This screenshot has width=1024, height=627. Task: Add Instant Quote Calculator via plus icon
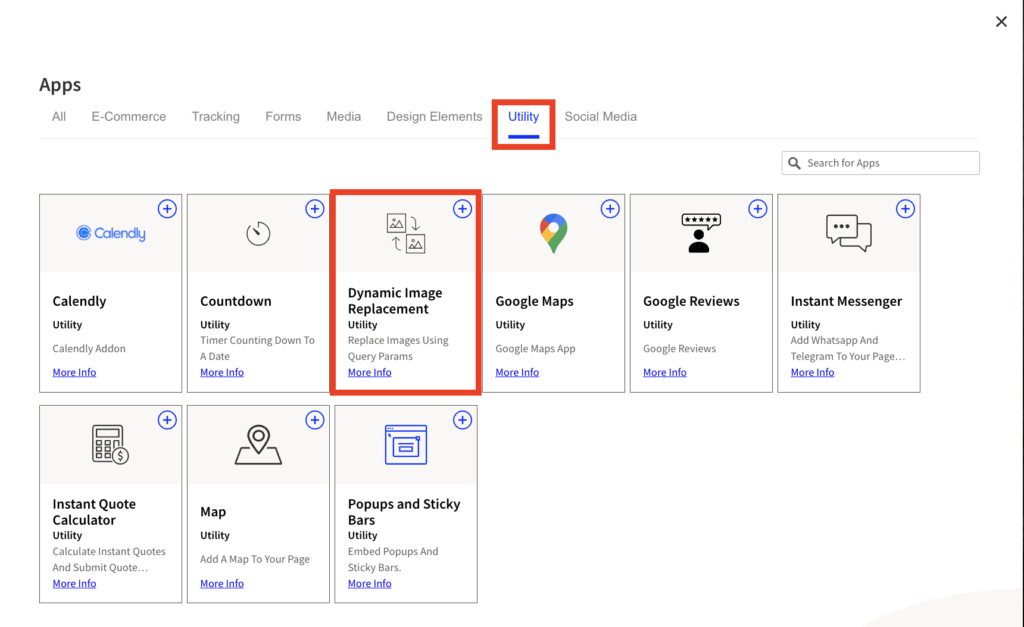pyautogui.click(x=167, y=420)
